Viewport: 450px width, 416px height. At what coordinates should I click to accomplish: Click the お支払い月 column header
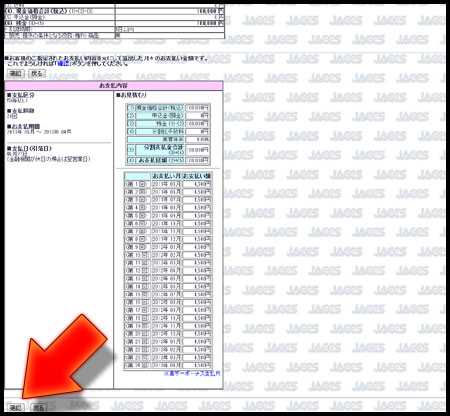click(166, 176)
